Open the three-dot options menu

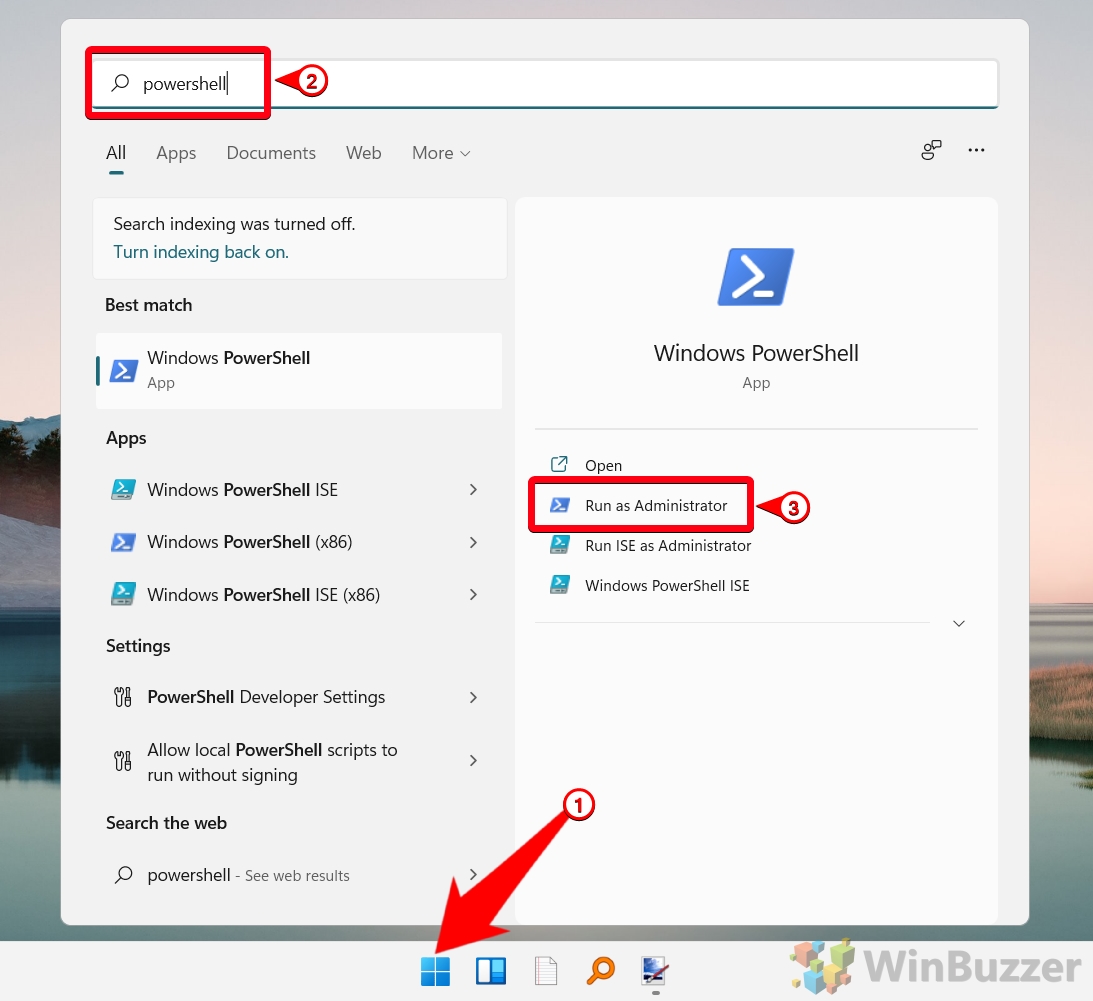(976, 150)
